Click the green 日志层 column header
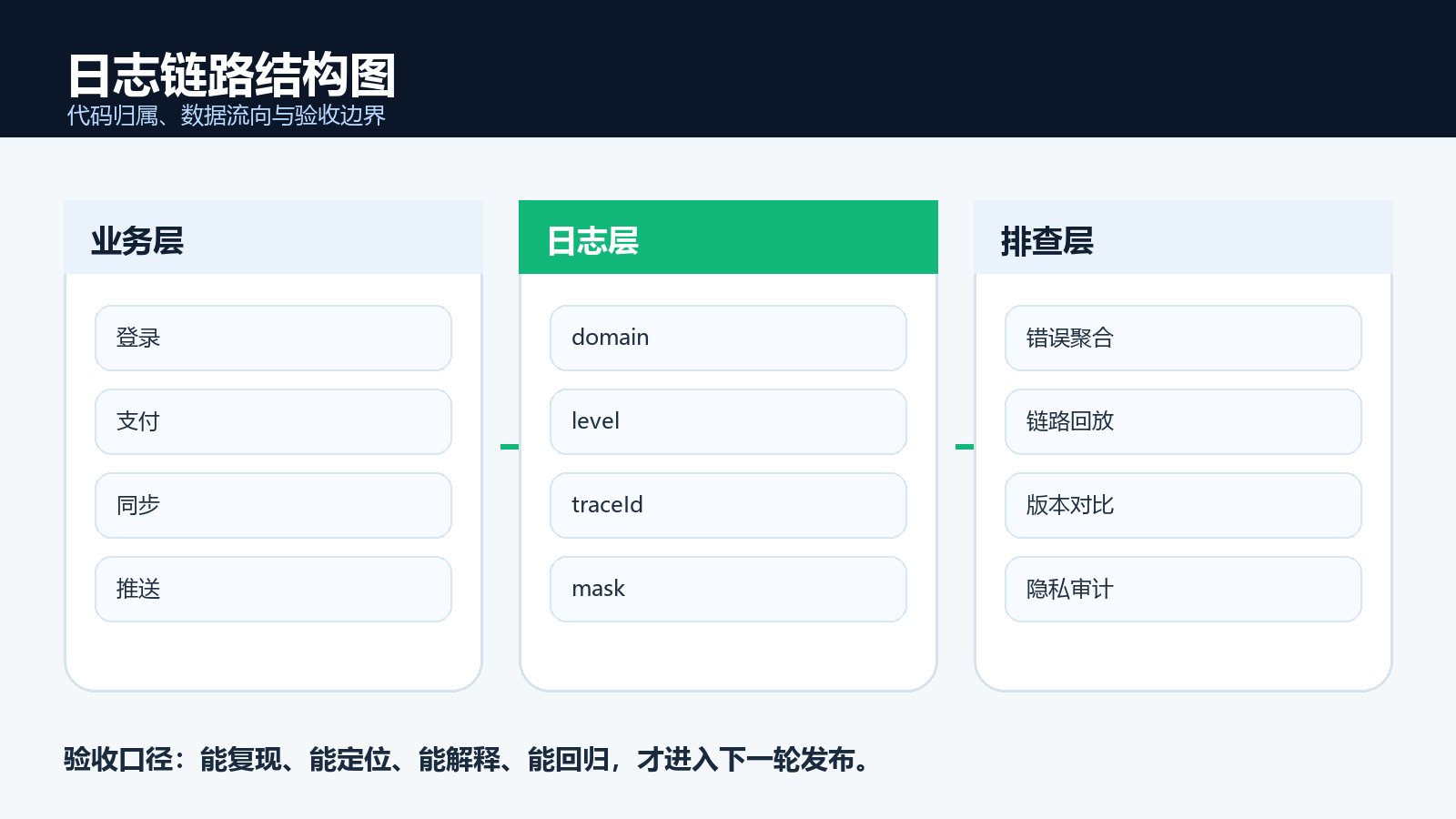 pyautogui.click(x=728, y=237)
